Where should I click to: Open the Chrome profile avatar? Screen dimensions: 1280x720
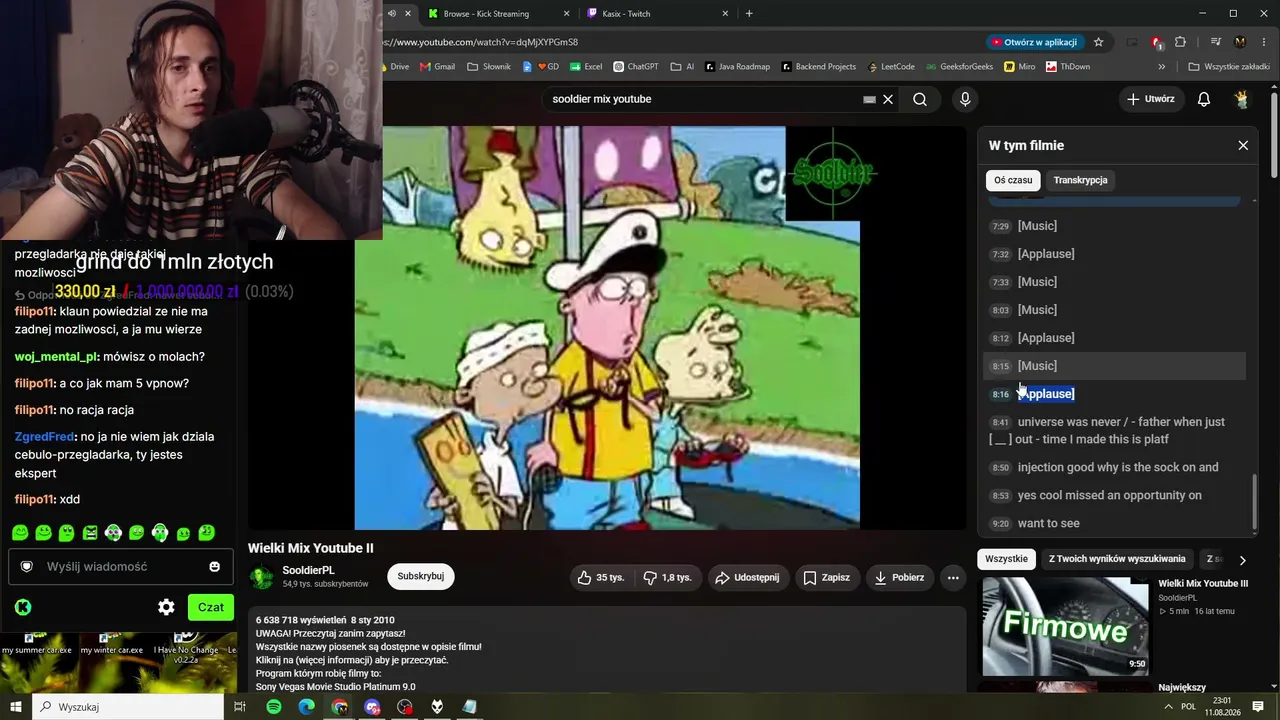[x=1240, y=42]
